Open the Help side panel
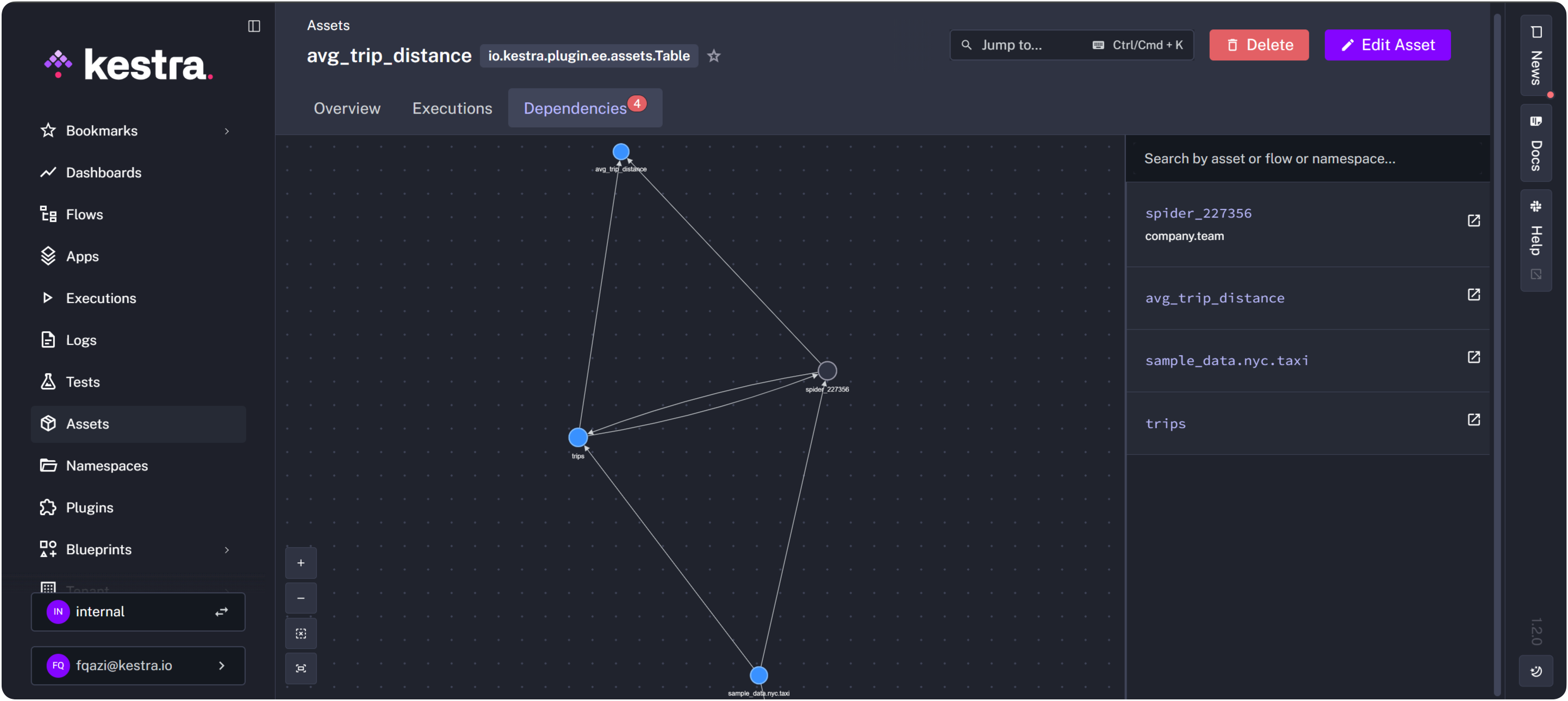The height and width of the screenshot is (701, 1568). click(1535, 239)
